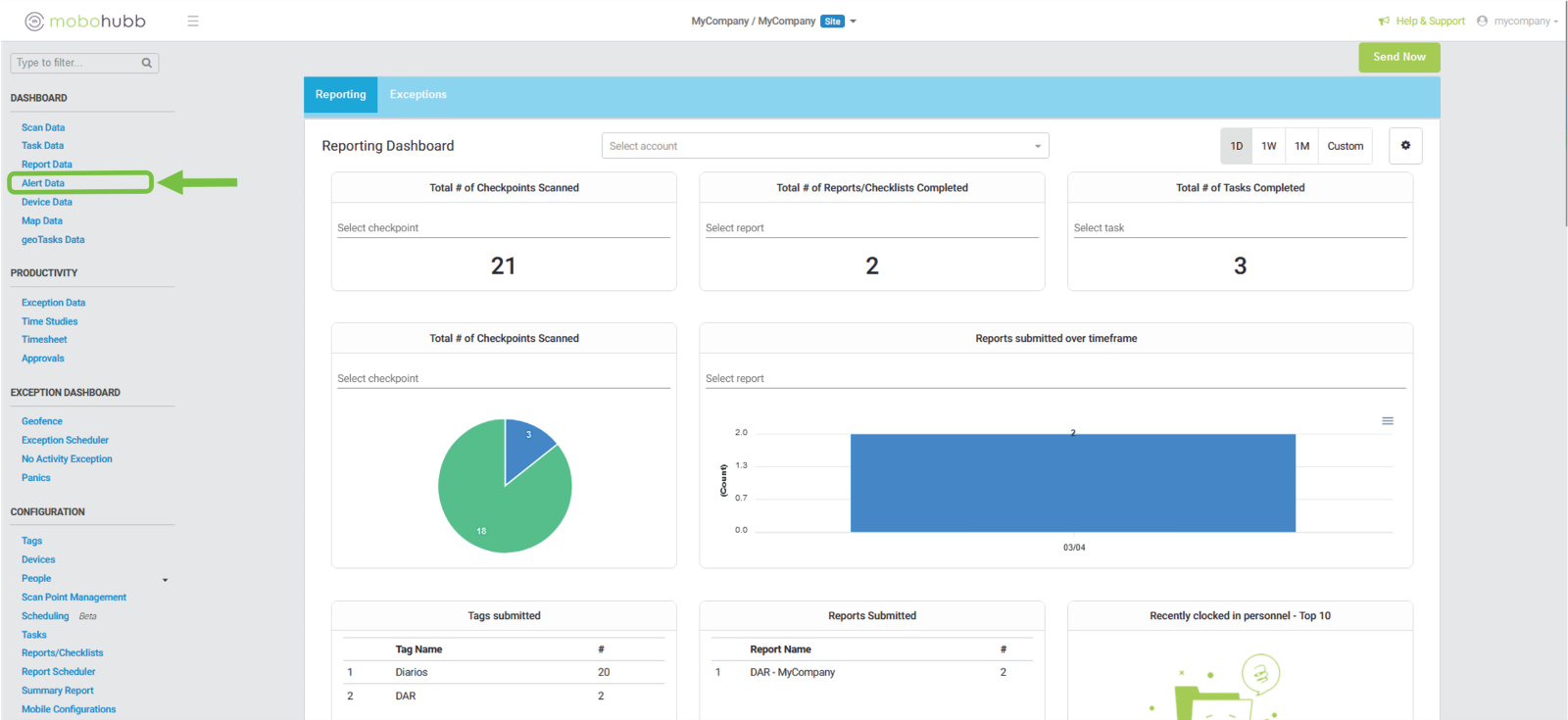
Task: Switch timeframe to 1W
Action: (1269, 146)
